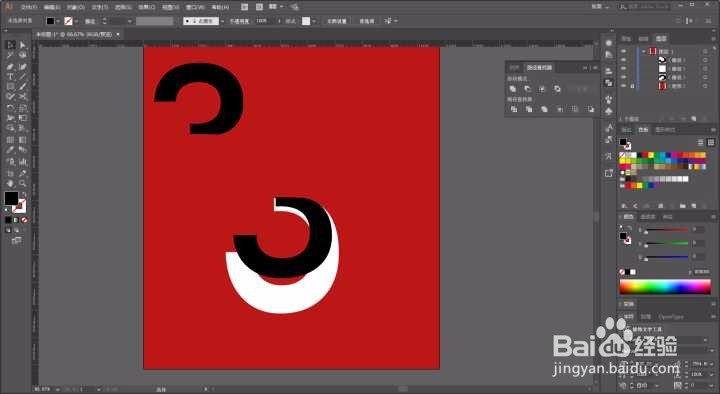Select the Rotate tool
This screenshot has width=720, height=394.
pos(11,108)
